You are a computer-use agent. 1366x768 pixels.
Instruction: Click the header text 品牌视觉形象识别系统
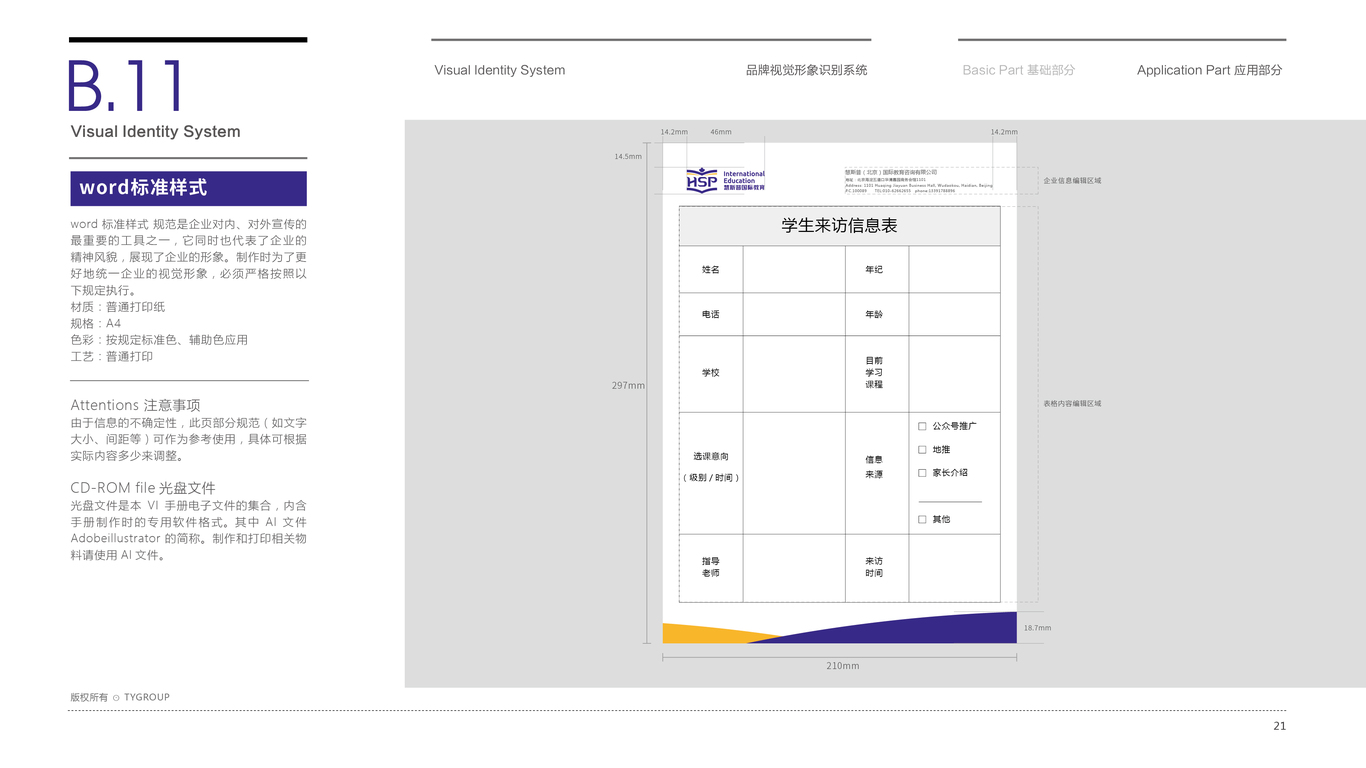tap(806, 70)
